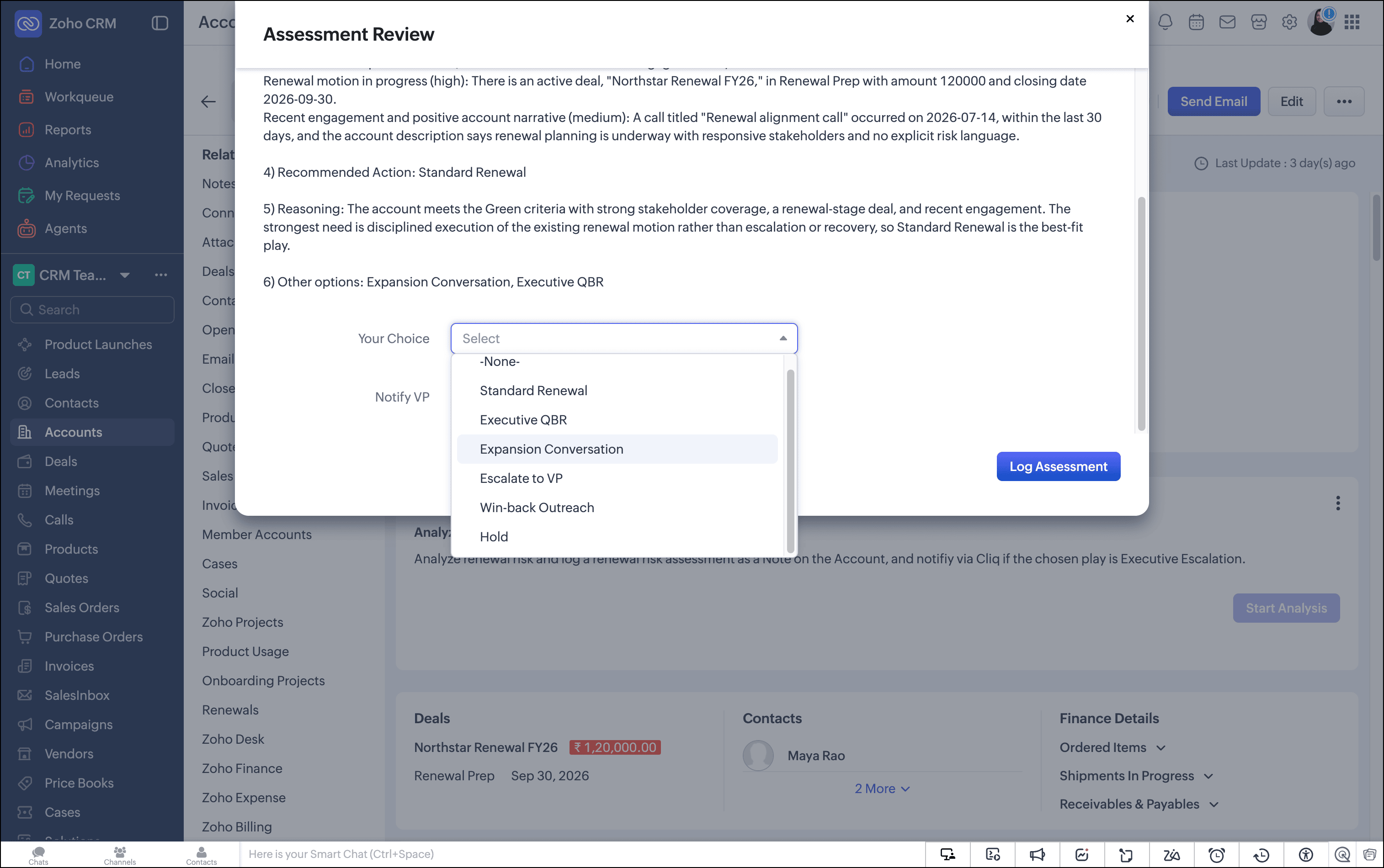Choose Executive QBR from the list
The image size is (1384, 868).
tap(617, 420)
